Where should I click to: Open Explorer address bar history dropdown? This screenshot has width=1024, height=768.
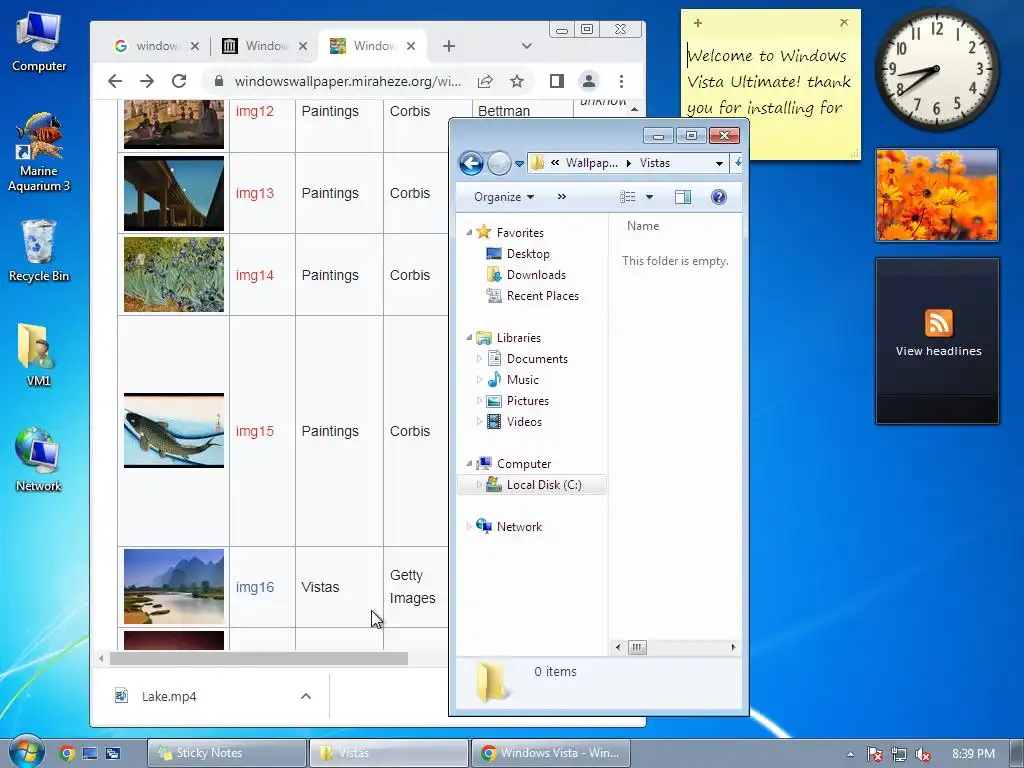[x=719, y=163]
